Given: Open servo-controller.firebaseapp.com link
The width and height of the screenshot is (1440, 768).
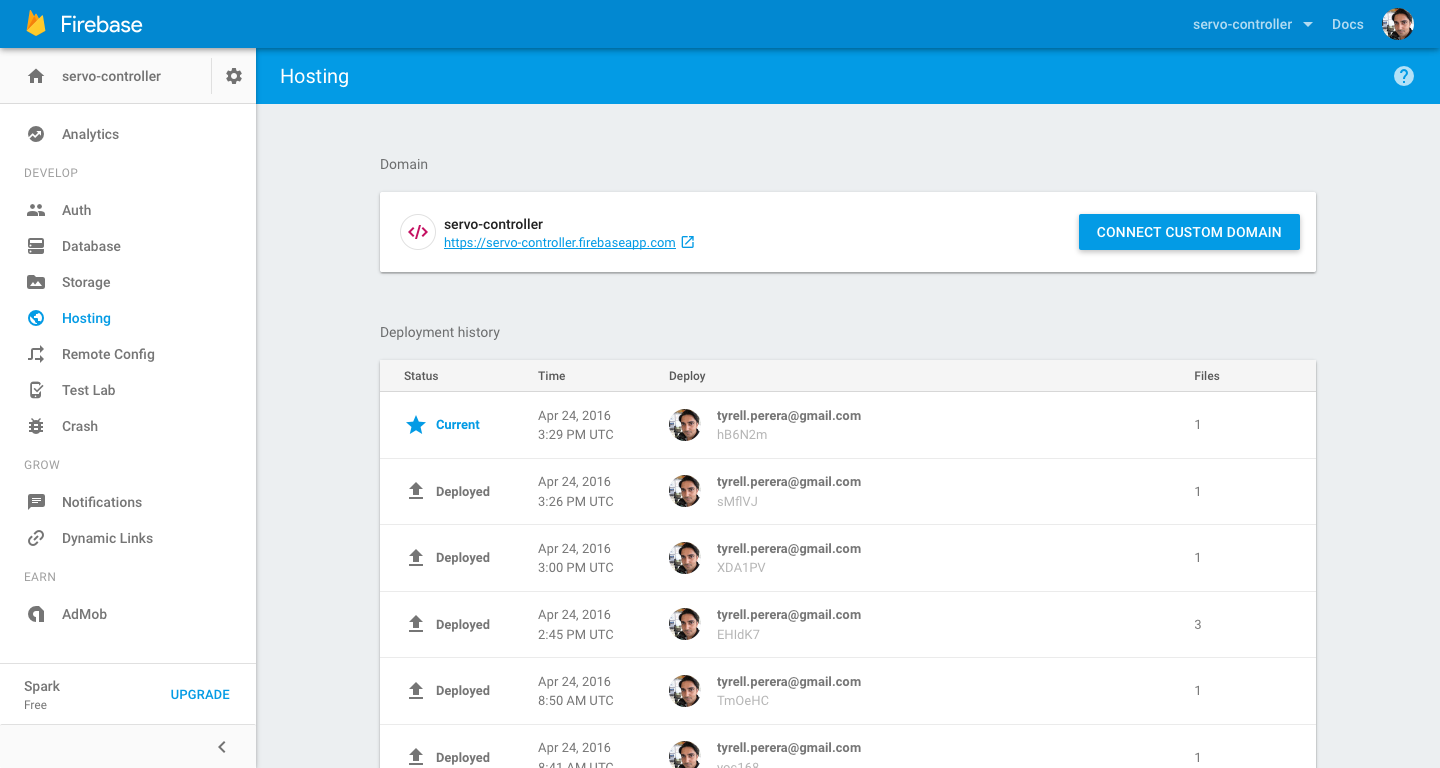Looking at the screenshot, I should pyautogui.click(x=560, y=243).
